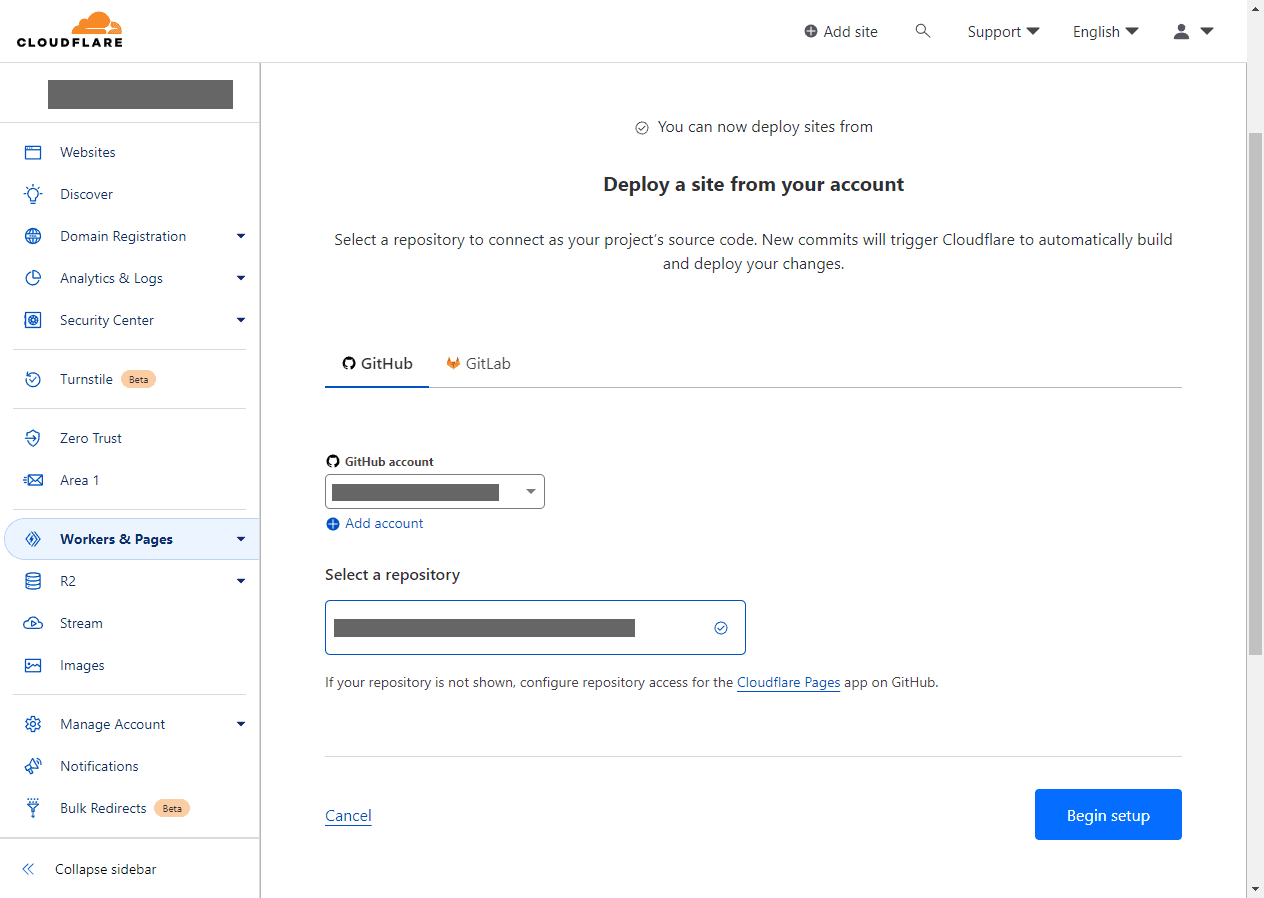Click the Cloudflare logo

point(70,30)
